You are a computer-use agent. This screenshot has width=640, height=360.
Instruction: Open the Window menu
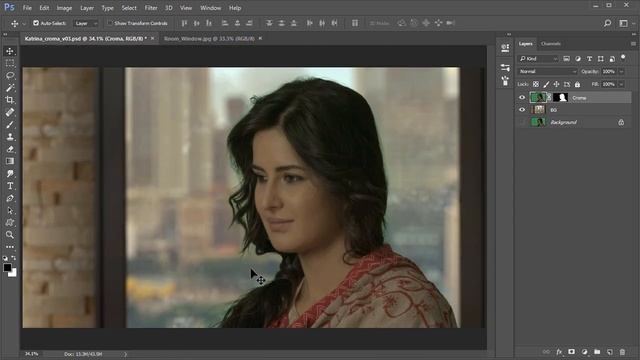click(x=210, y=8)
